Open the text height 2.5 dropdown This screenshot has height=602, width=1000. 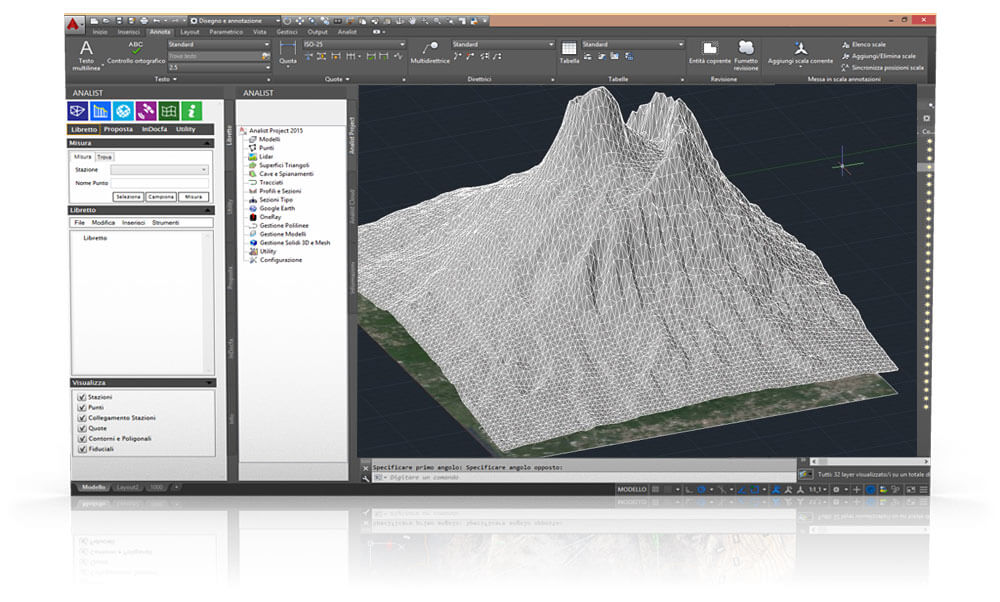(219, 67)
